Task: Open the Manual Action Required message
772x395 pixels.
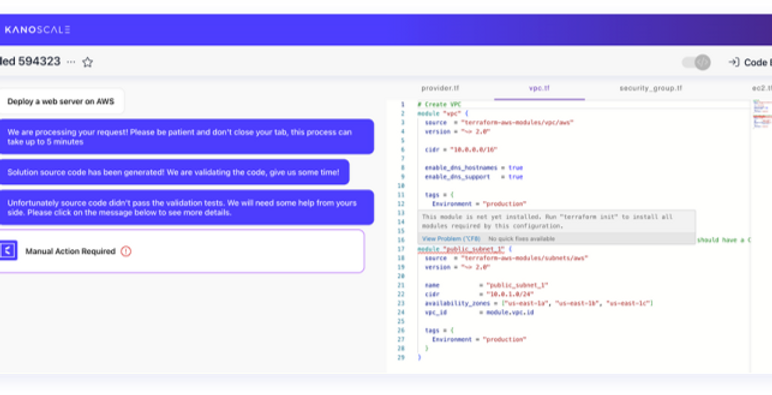Action: (182, 251)
